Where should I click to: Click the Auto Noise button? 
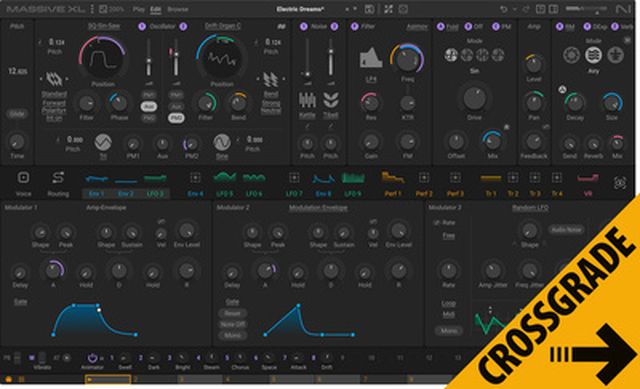tap(567, 230)
